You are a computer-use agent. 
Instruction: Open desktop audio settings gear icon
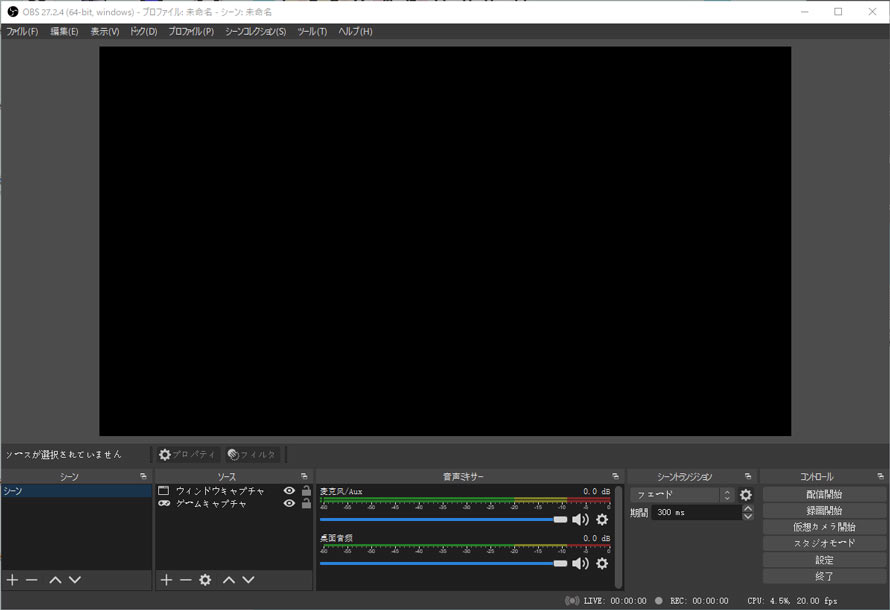tap(602, 563)
